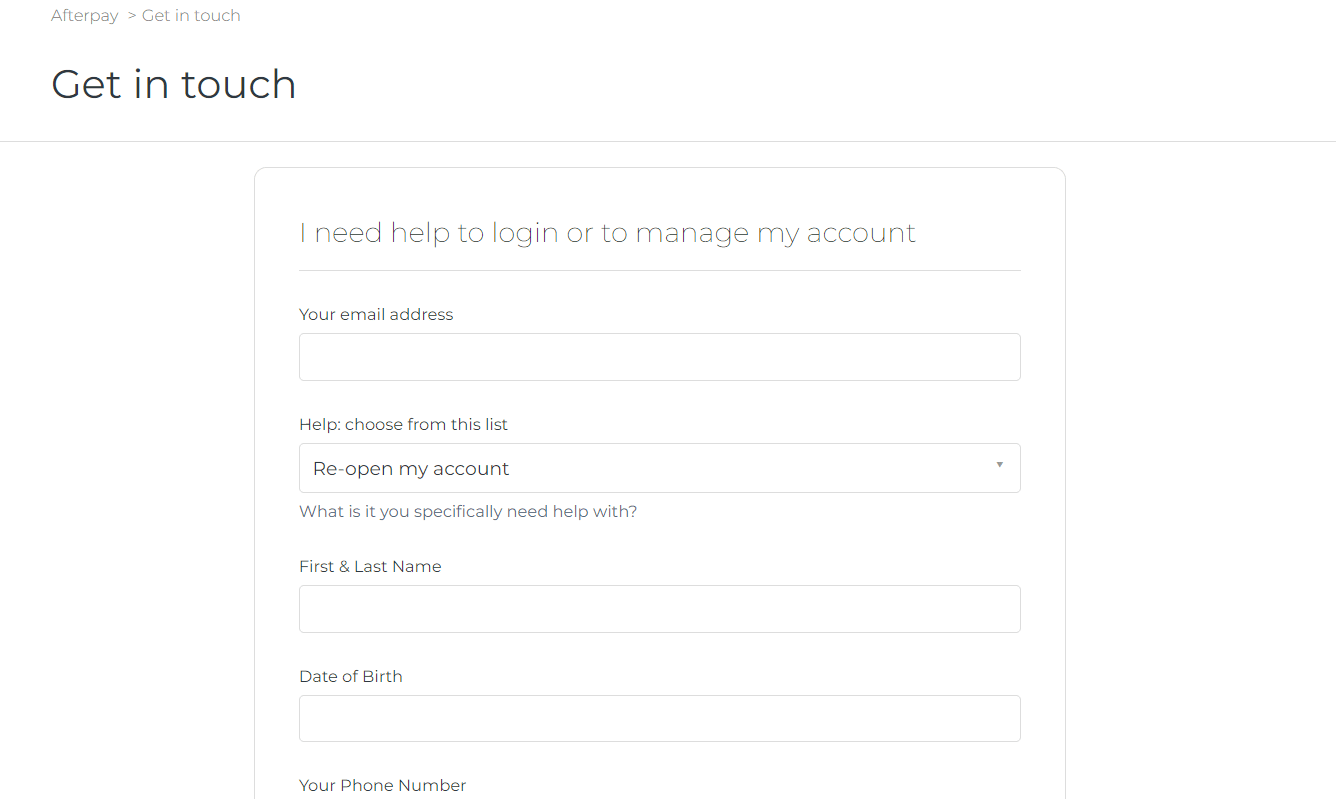Click the 'Date of Birth' label
This screenshot has width=1336, height=799.
351,676
